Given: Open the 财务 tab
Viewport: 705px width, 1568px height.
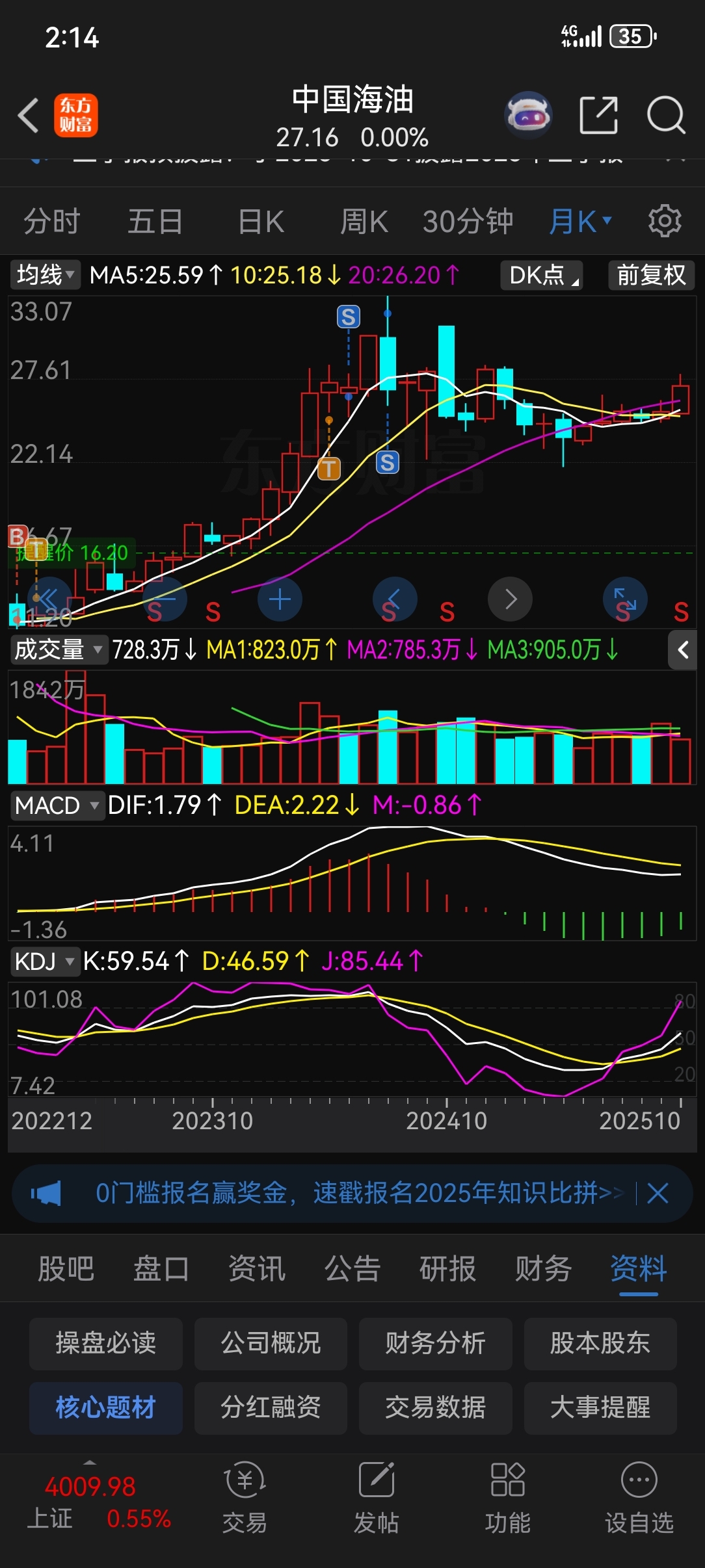Looking at the screenshot, I should (x=543, y=1268).
